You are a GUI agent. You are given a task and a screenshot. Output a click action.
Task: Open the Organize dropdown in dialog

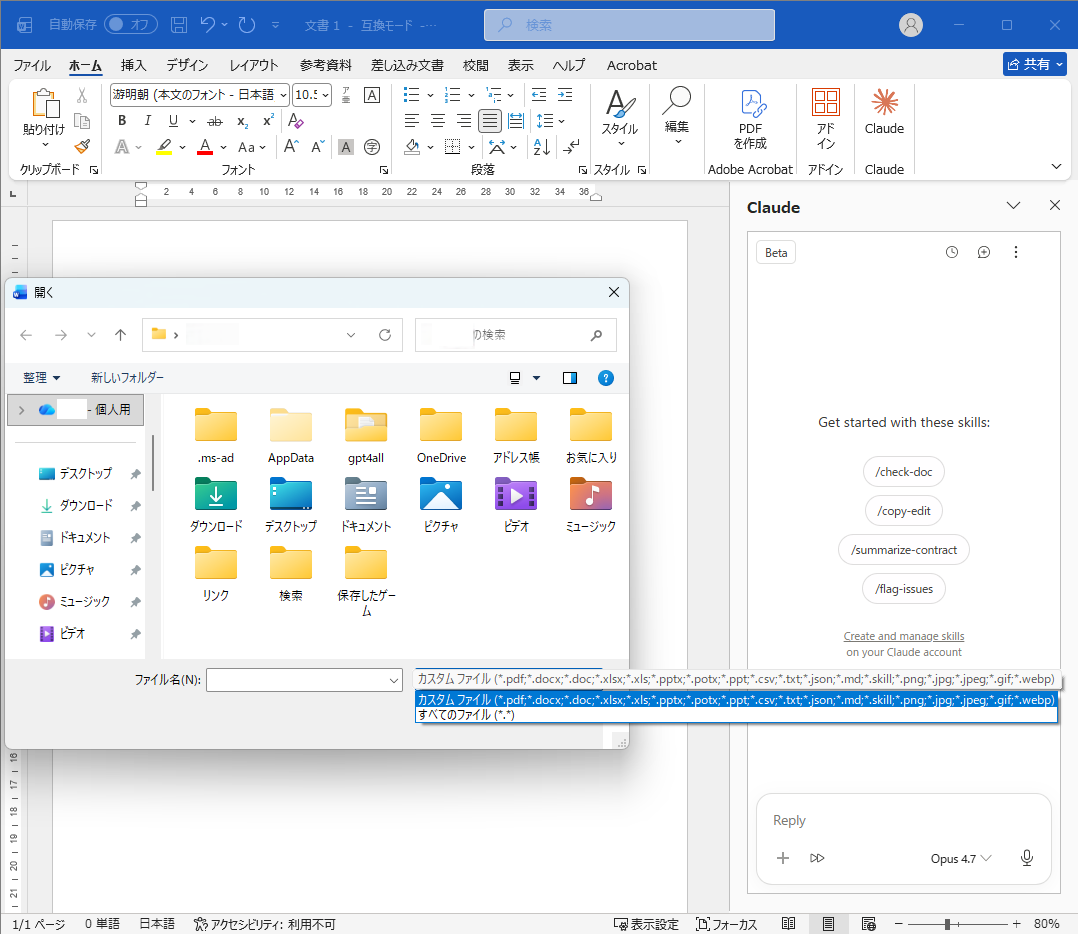point(41,377)
